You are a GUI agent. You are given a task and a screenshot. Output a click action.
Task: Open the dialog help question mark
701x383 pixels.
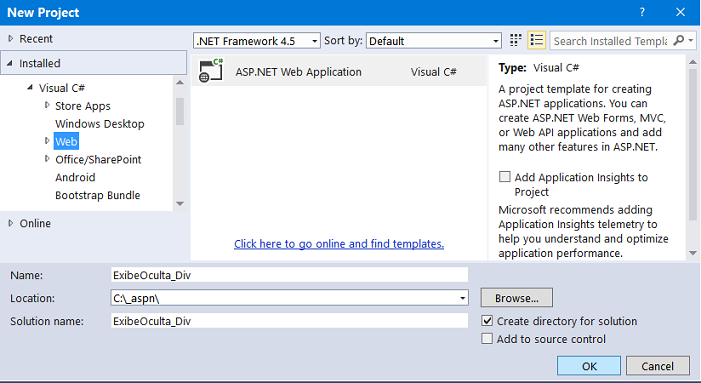point(642,12)
